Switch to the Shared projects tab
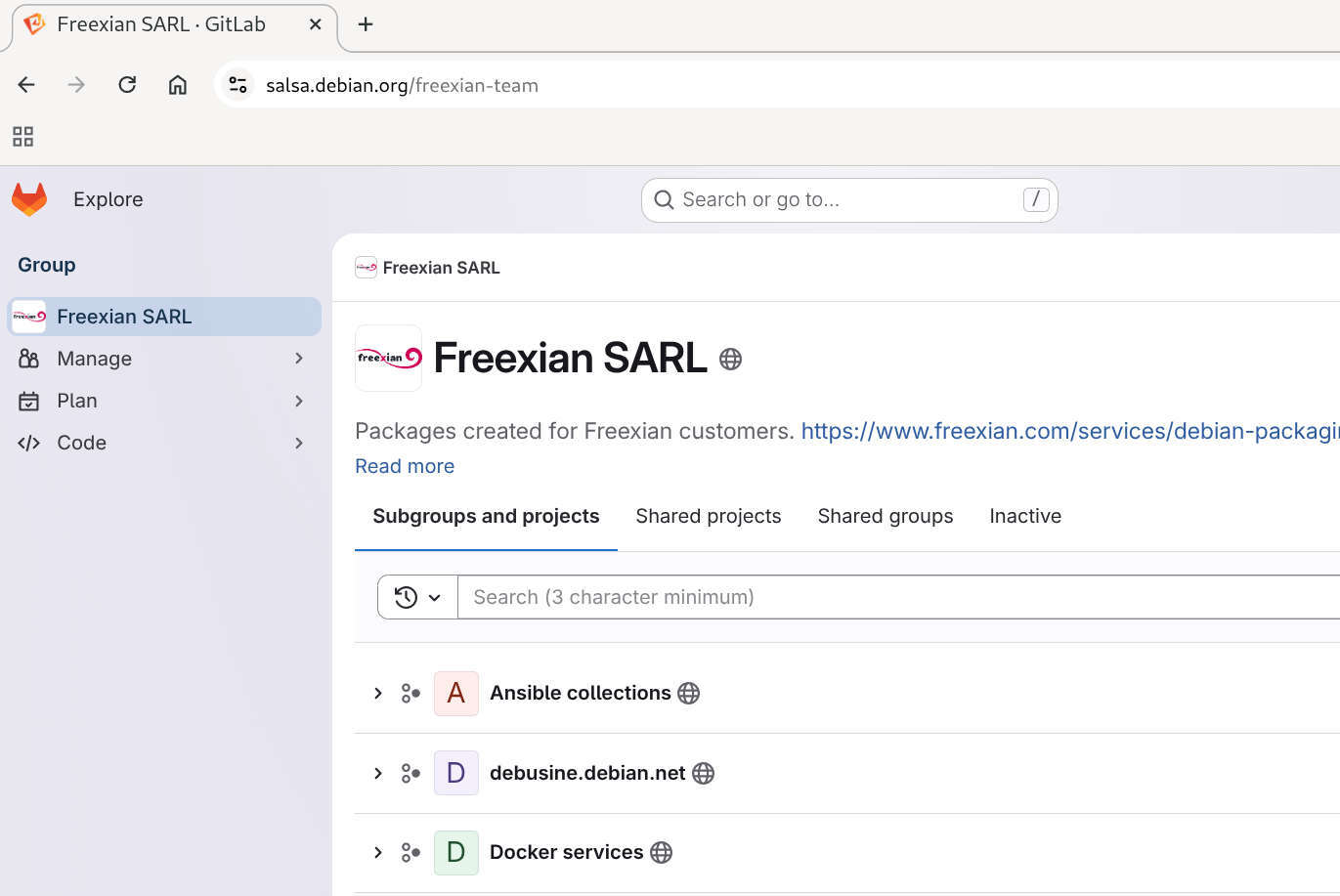The height and width of the screenshot is (896, 1340). pos(709,516)
